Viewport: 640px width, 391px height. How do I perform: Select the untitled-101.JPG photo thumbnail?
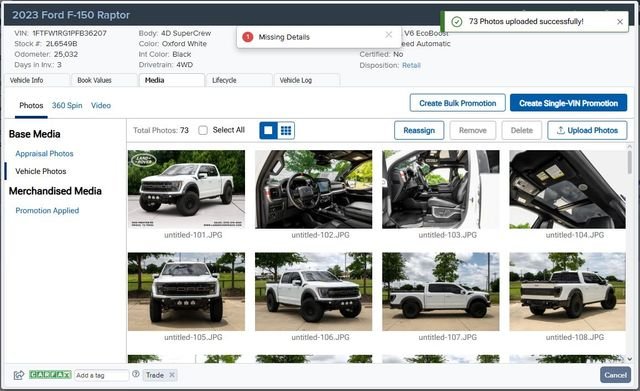[x=187, y=189]
